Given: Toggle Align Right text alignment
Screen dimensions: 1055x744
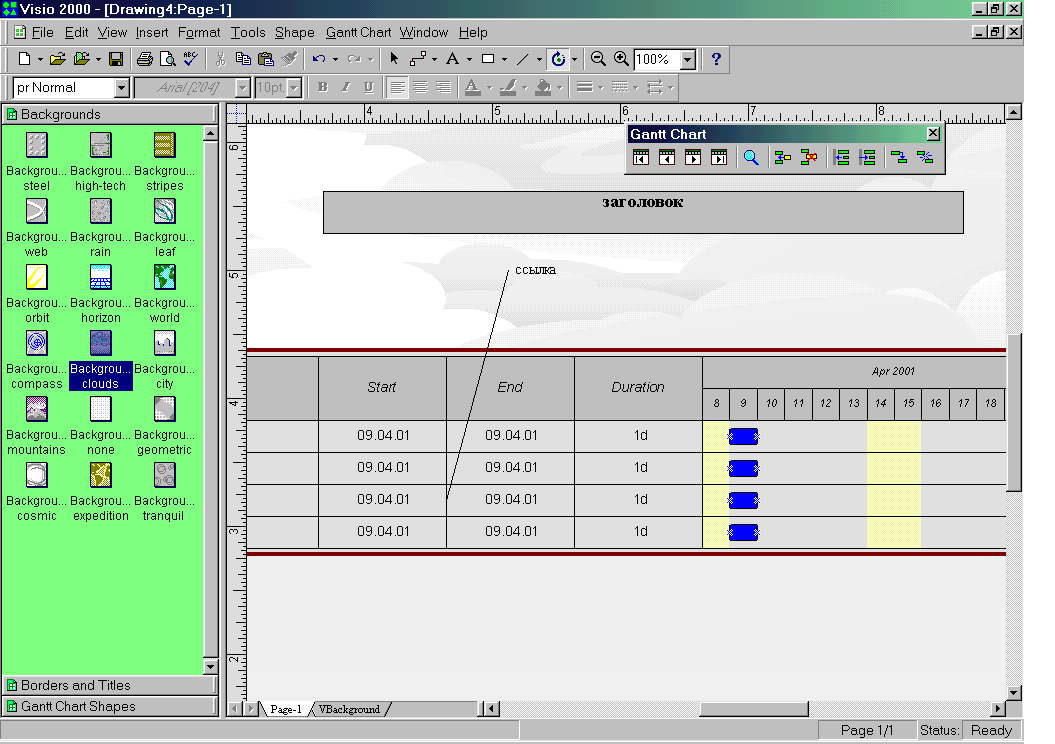Looking at the screenshot, I should (x=443, y=87).
